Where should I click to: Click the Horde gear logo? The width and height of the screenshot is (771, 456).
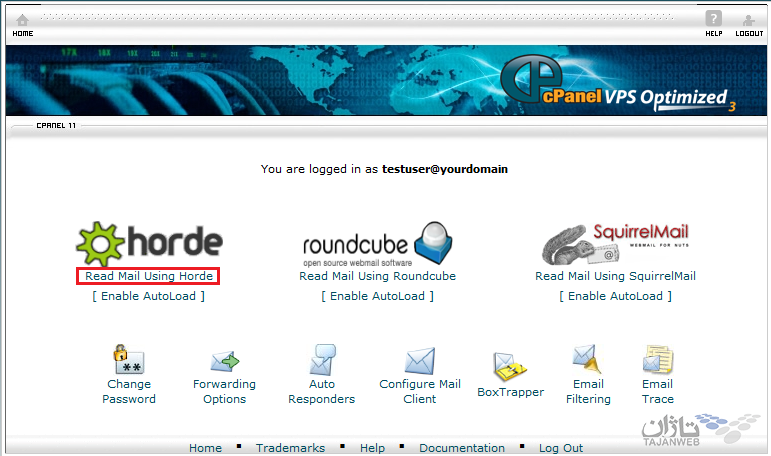(149, 243)
